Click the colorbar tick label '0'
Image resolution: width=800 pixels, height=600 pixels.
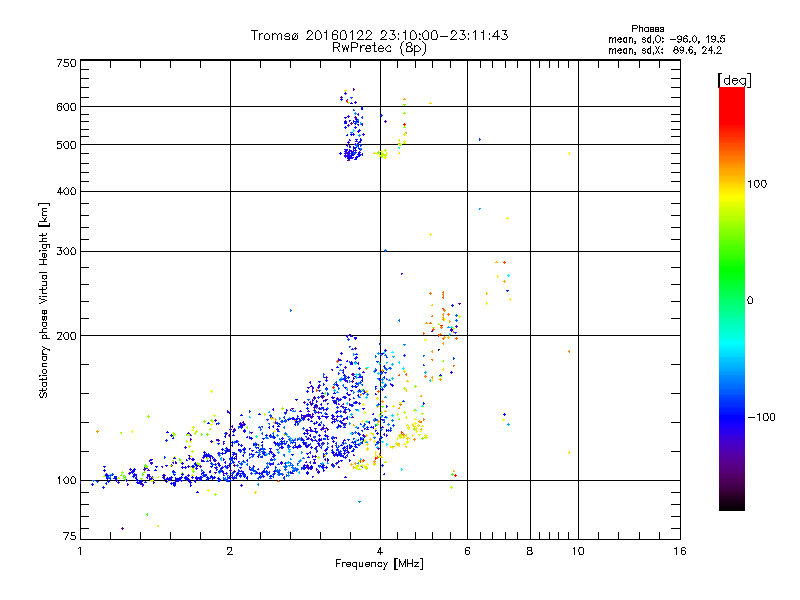point(750,300)
